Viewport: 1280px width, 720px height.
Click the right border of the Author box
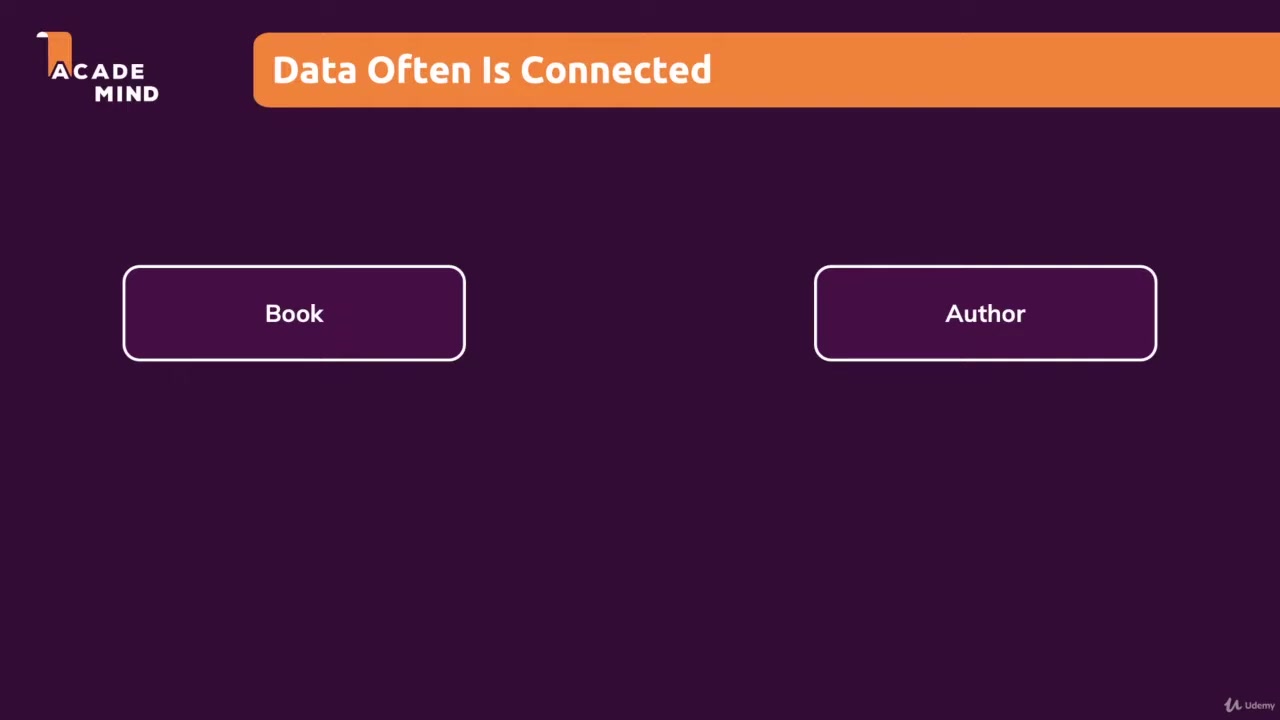coord(1156,313)
